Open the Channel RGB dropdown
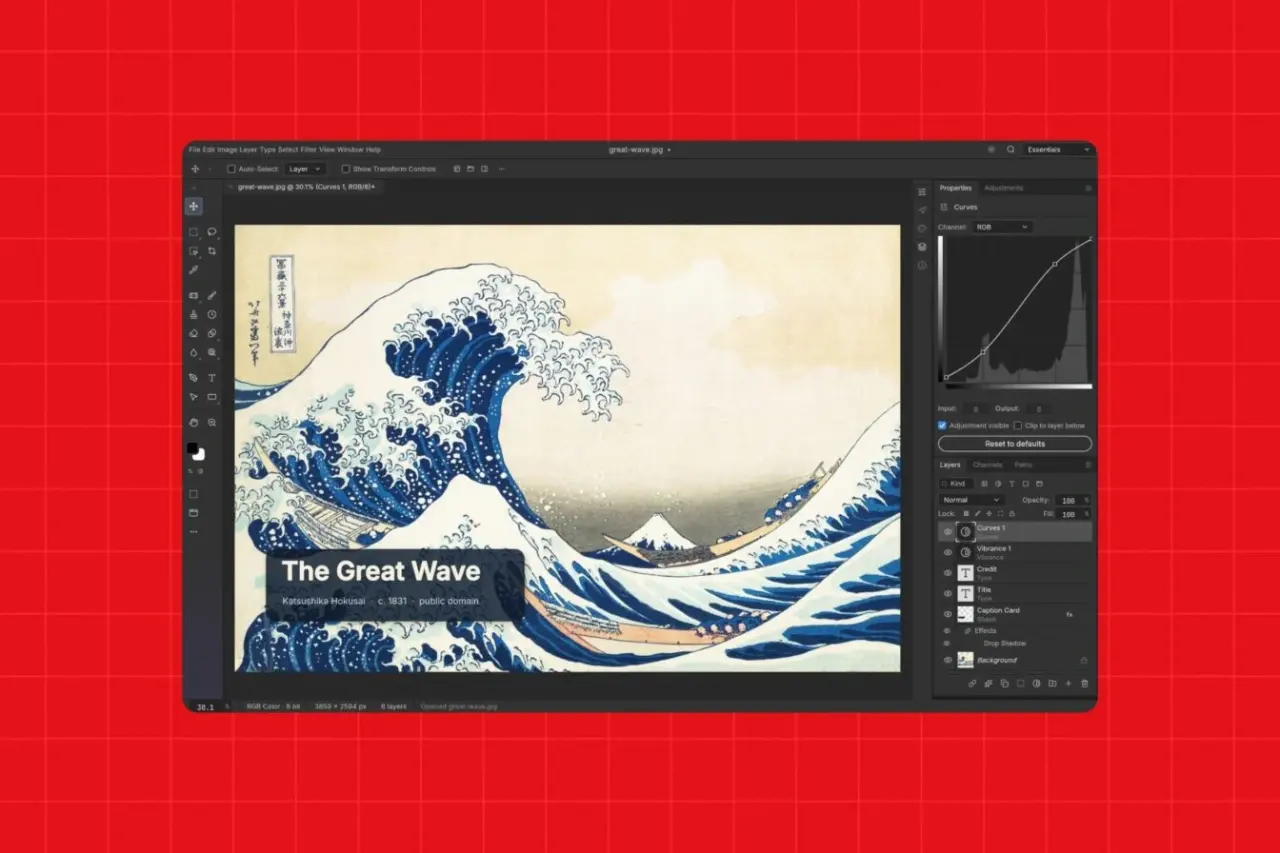1280x853 pixels. point(1002,227)
